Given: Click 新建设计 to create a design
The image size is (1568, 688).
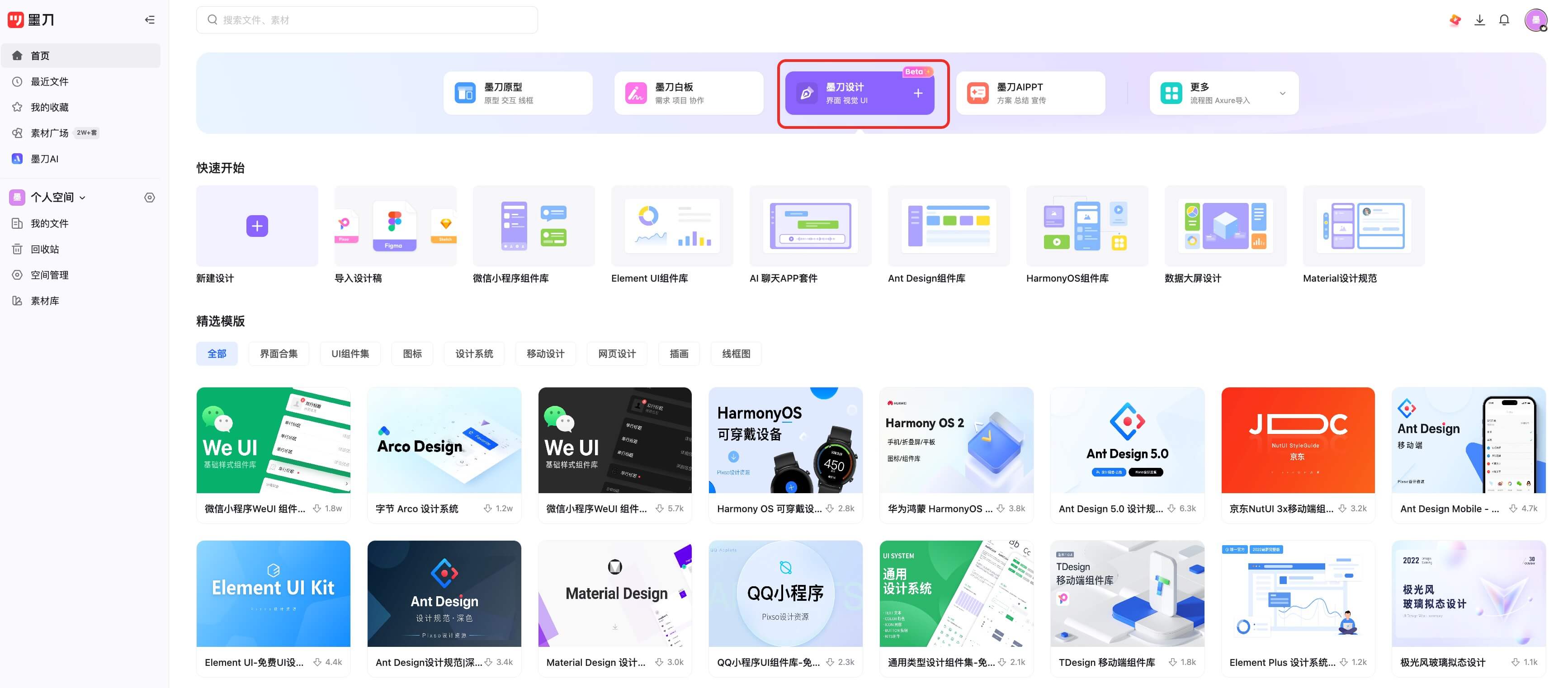Looking at the screenshot, I should [257, 226].
